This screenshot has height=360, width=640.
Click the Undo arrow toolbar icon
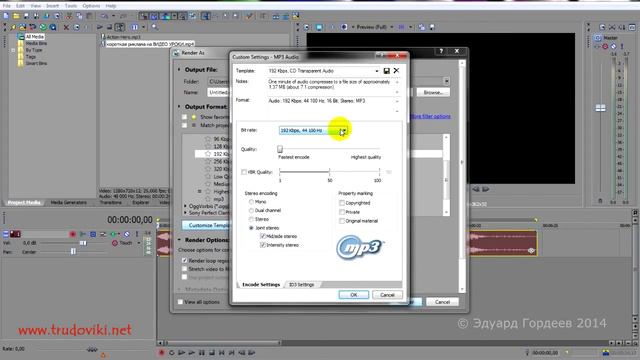click(x=104, y=16)
